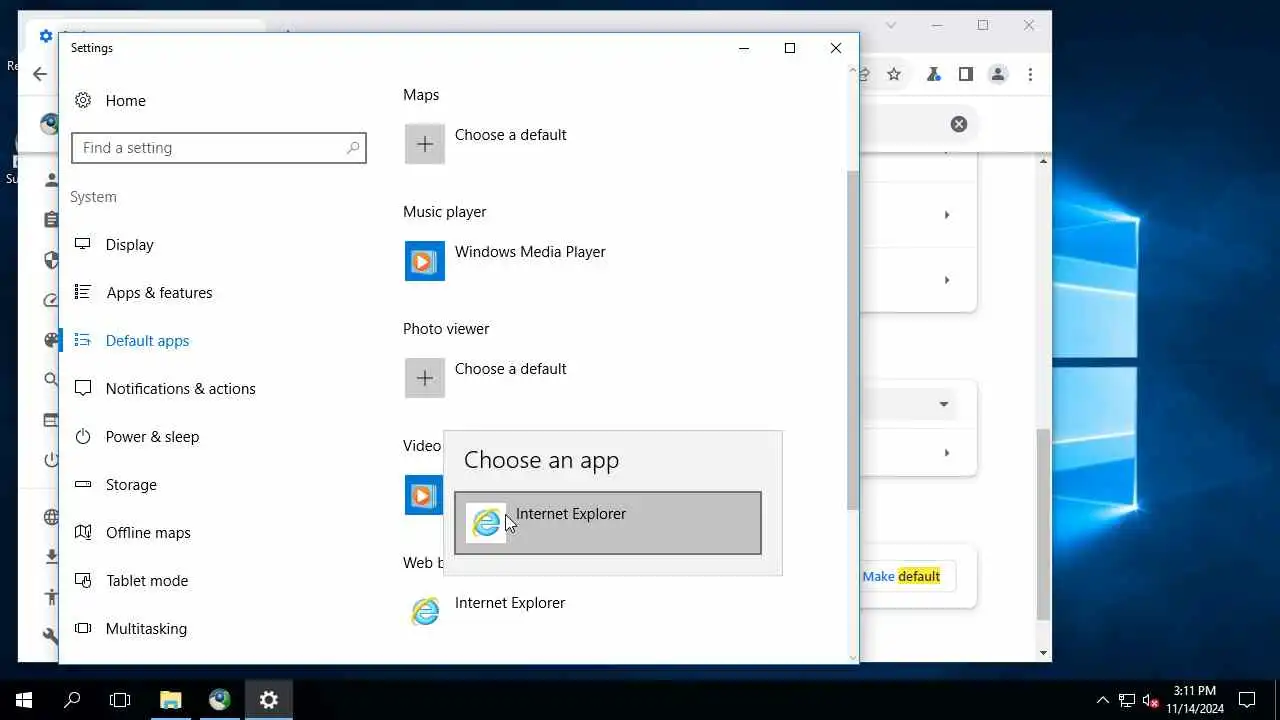Image resolution: width=1280 pixels, height=720 pixels.
Task: Click the Settings gear on the taskbar
Action: click(x=268, y=700)
